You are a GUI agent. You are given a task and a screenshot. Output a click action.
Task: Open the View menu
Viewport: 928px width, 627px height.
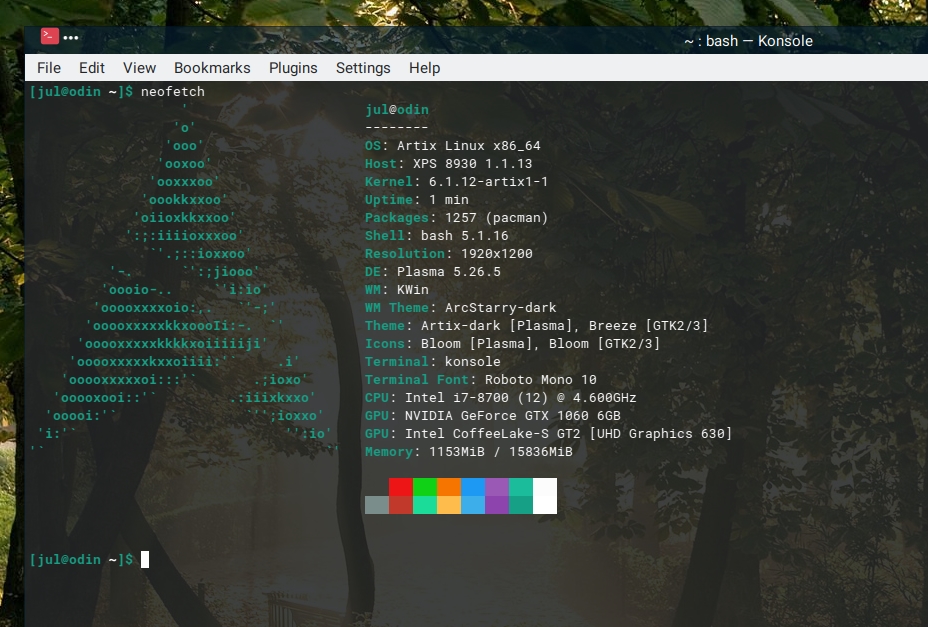click(139, 68)
